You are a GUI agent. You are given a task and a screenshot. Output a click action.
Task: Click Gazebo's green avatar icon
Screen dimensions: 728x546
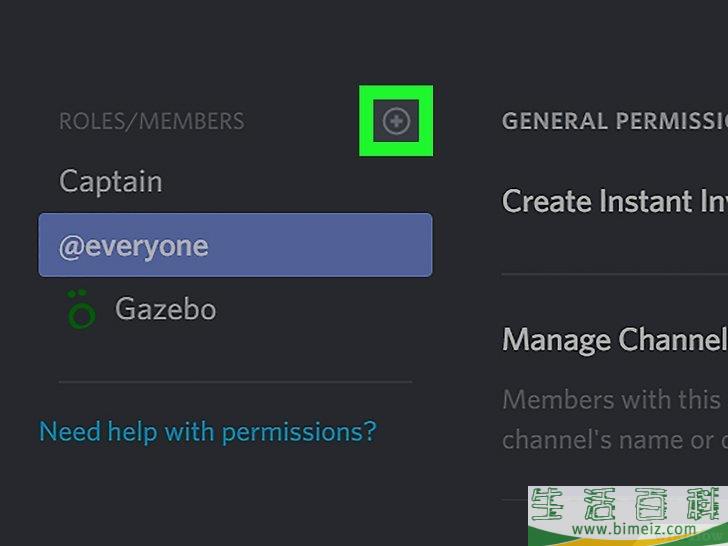(80, 310)
